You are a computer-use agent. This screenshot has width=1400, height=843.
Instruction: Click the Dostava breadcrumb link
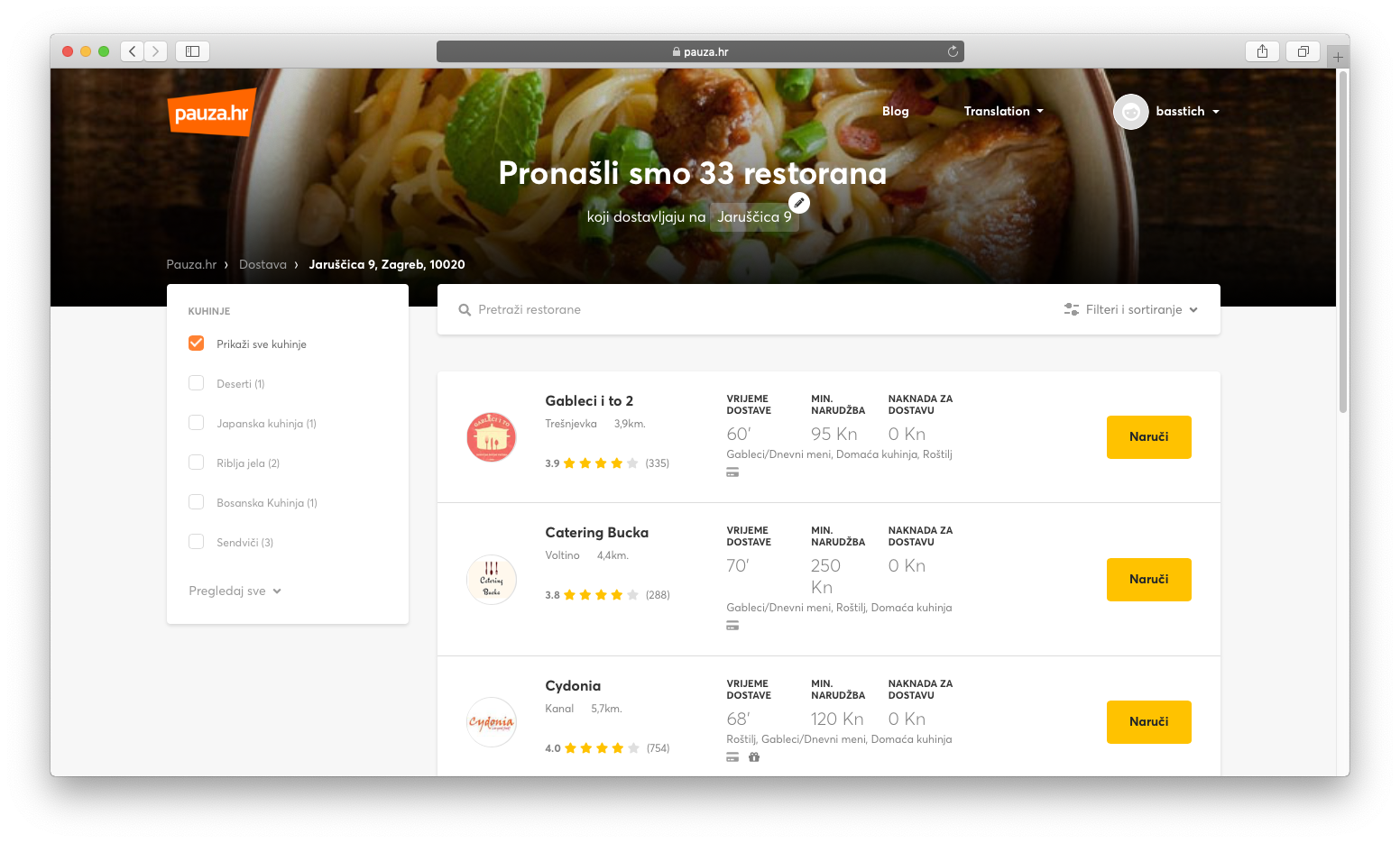262,265
